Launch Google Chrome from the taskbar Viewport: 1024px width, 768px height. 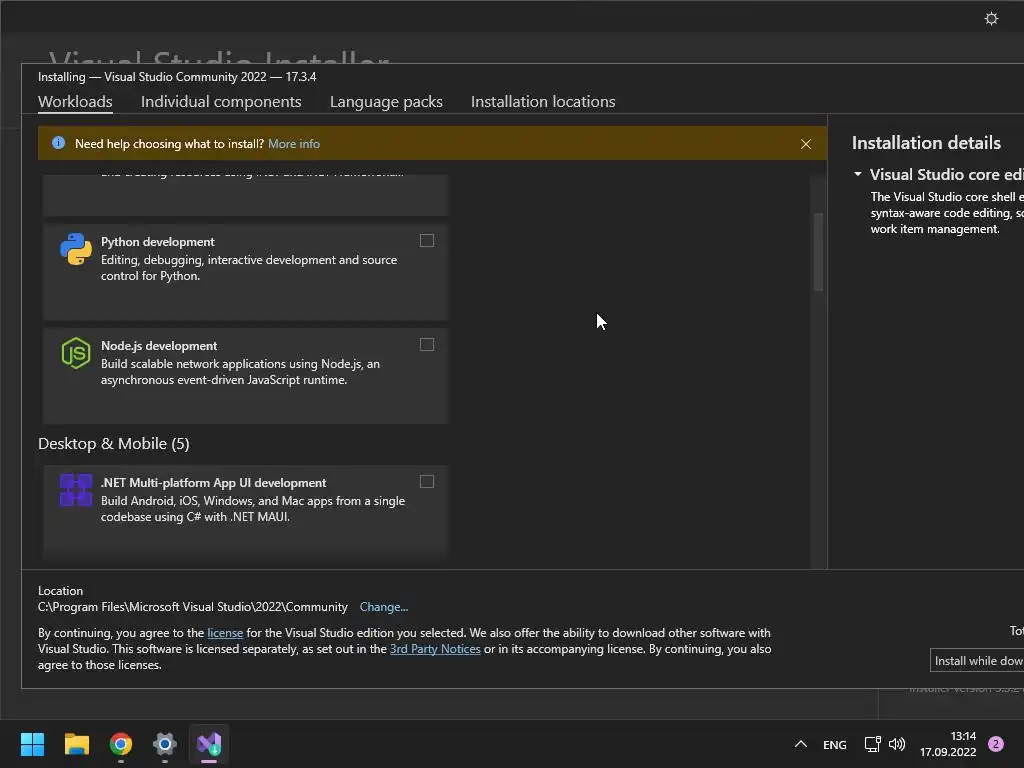point(121,744)
